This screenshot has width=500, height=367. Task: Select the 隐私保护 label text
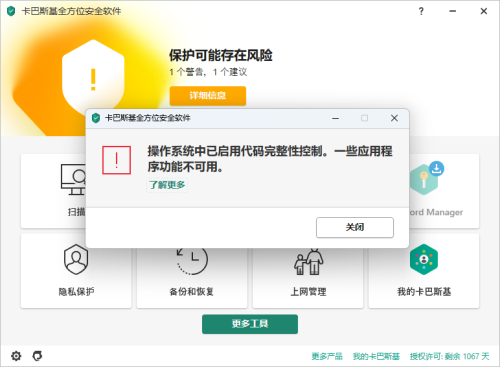[x=76, y=292]
